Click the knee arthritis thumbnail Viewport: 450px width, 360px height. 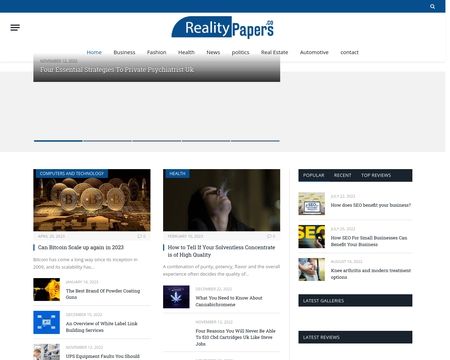(x=312, y=269)
